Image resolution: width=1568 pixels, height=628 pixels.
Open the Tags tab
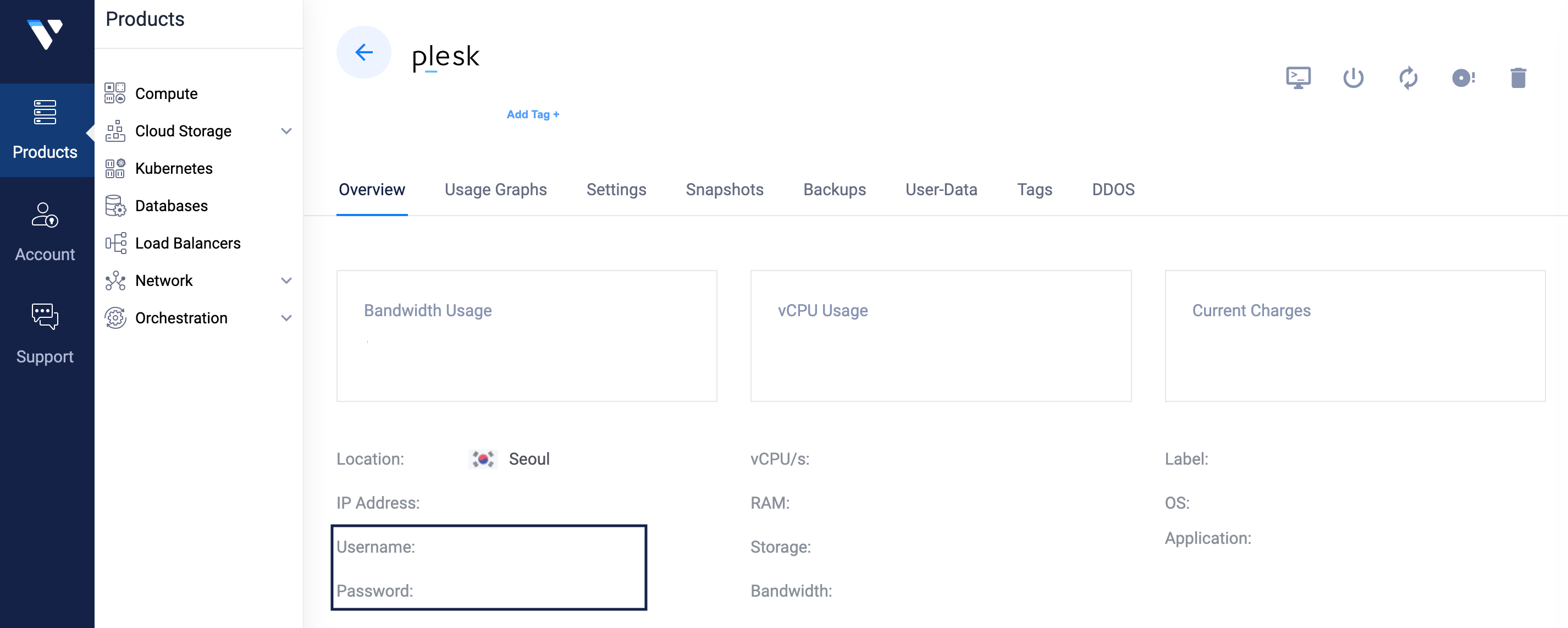(x=1034, y=189)
